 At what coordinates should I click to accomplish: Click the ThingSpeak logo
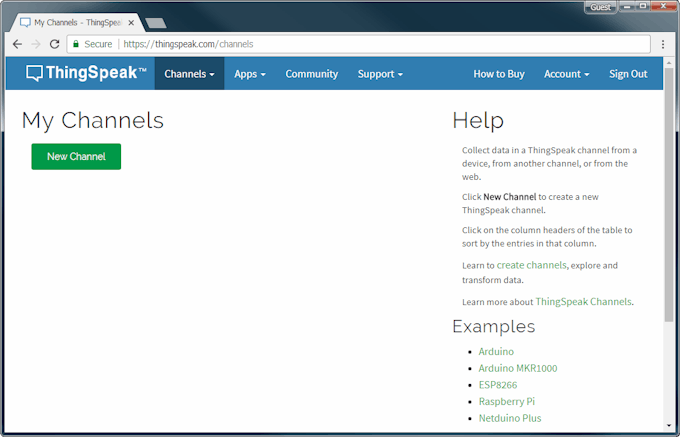(x=86, y=73)
